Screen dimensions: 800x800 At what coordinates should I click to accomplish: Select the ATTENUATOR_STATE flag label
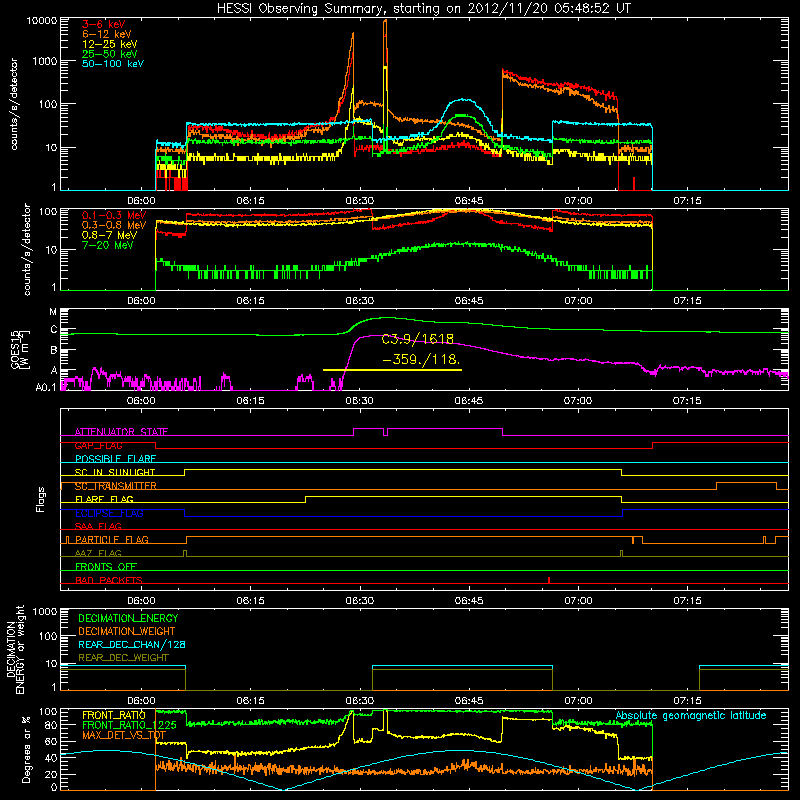click(x=121, y=432)
